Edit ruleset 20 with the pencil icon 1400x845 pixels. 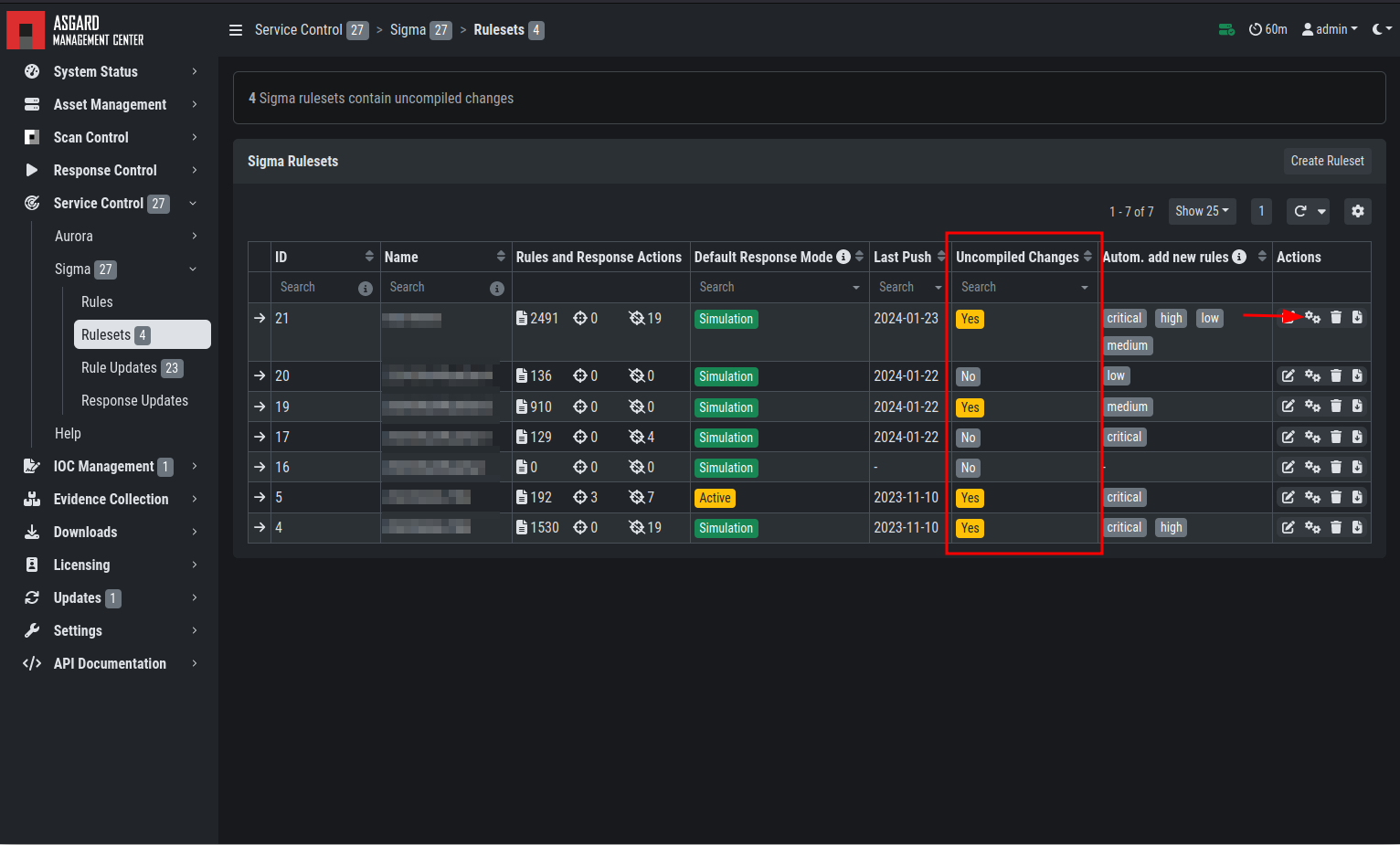click(x=1288, y=376)
